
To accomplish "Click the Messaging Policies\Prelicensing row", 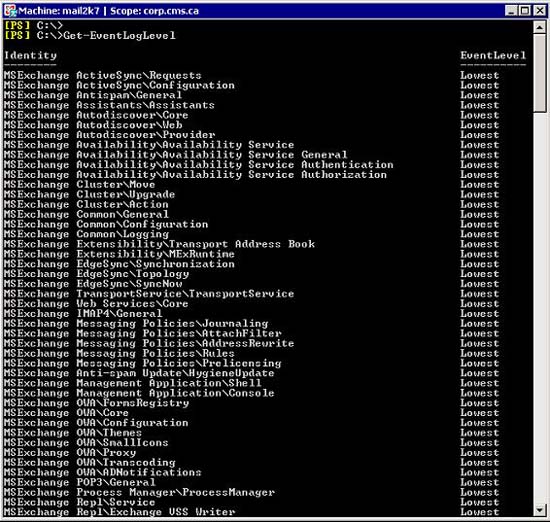I will coord(251,363).
